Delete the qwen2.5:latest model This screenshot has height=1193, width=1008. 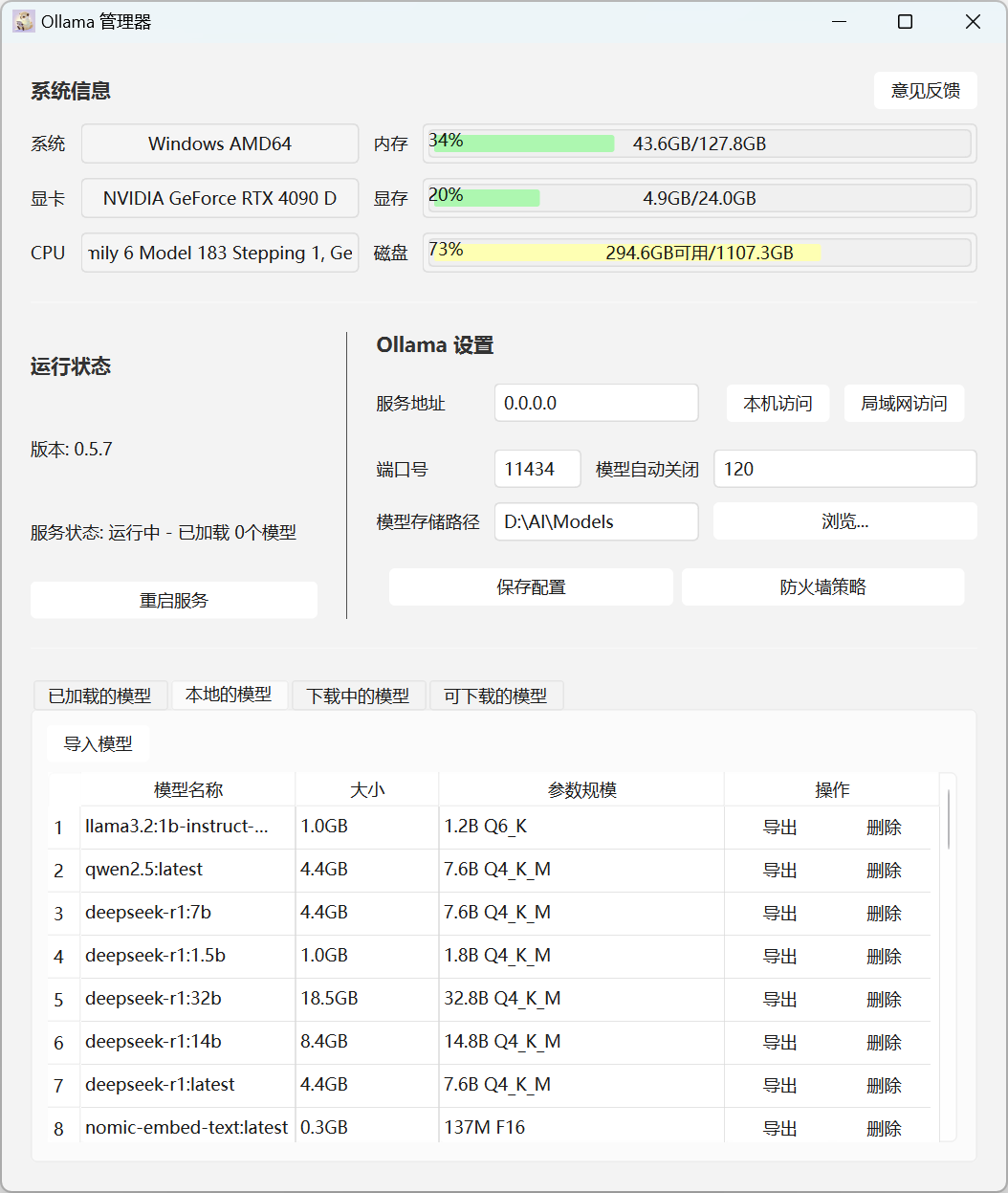tap(884, 870)
